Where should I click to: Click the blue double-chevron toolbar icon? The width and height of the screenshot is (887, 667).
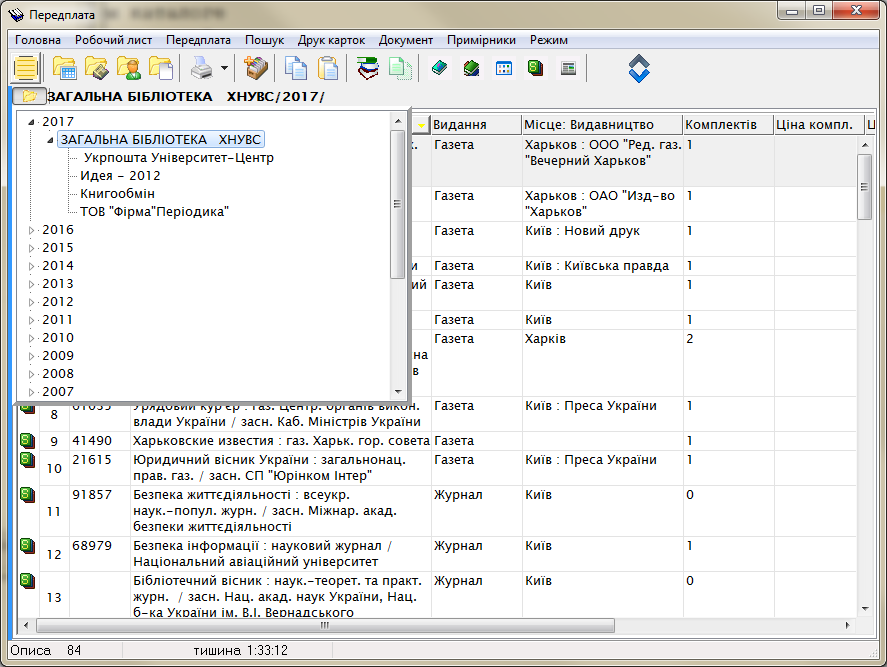pos(639,69)
